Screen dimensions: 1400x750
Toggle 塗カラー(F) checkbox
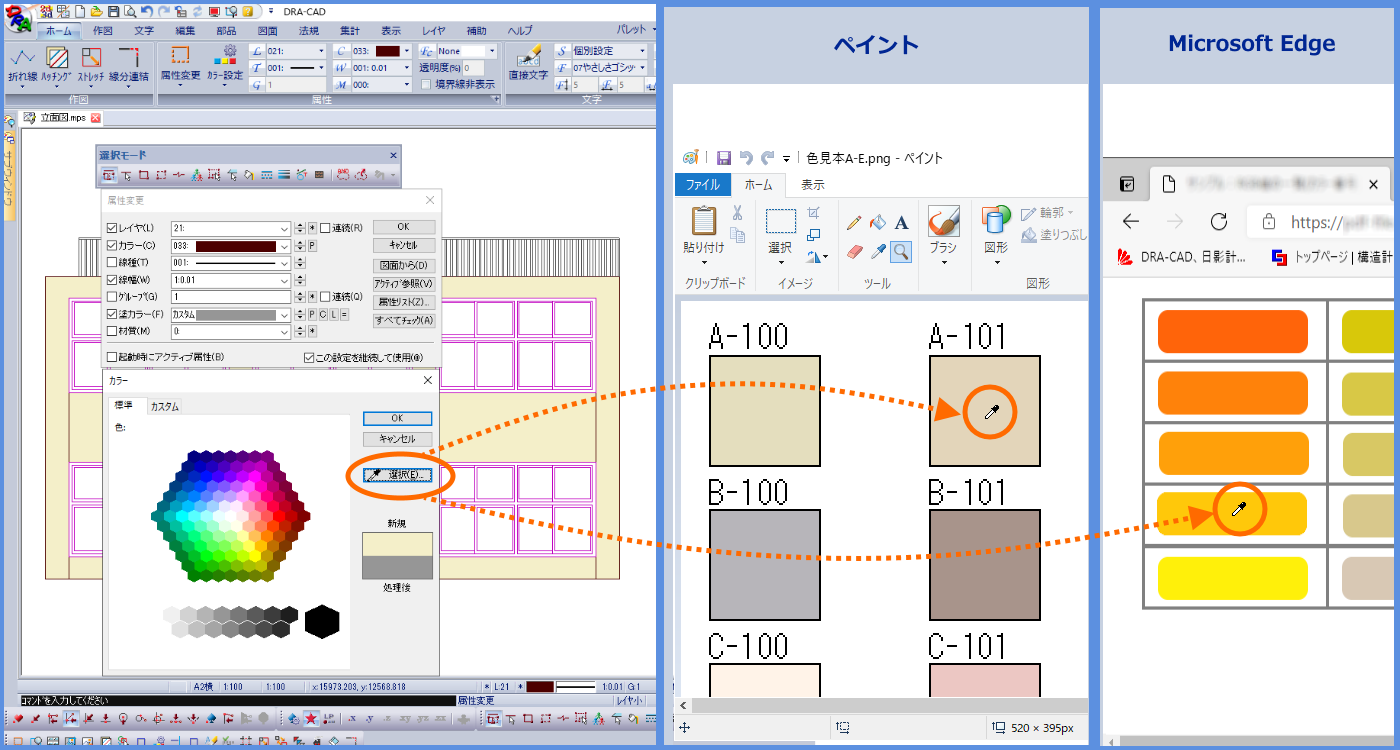112,314
